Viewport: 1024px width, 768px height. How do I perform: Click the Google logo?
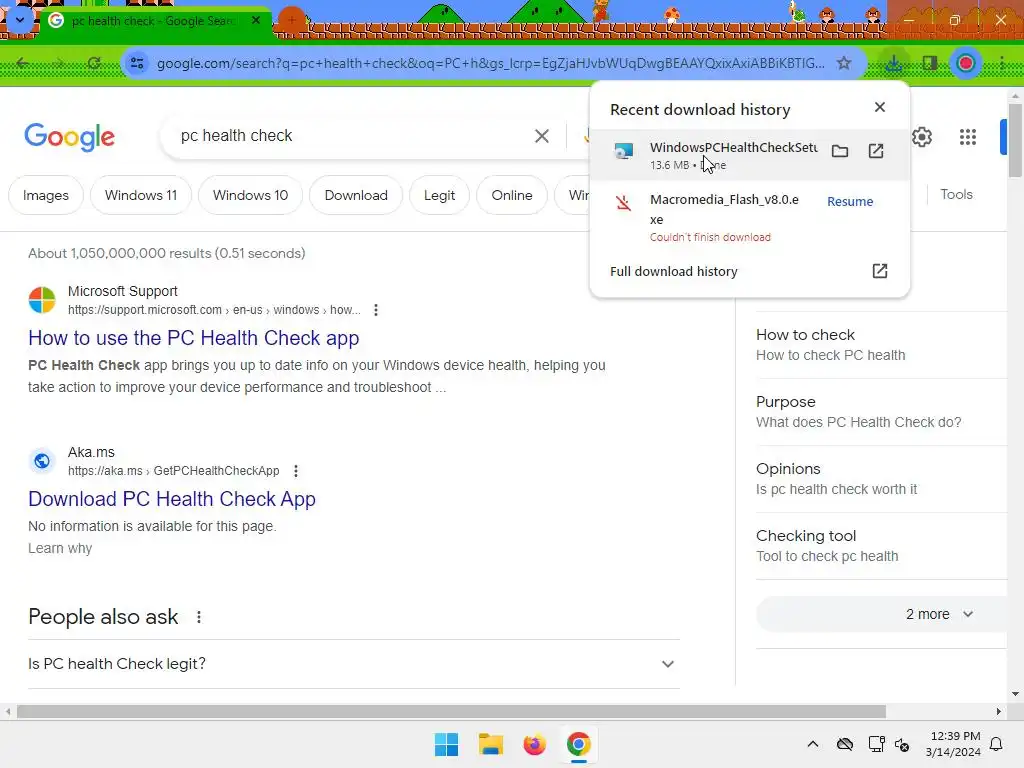click(70, 136)
